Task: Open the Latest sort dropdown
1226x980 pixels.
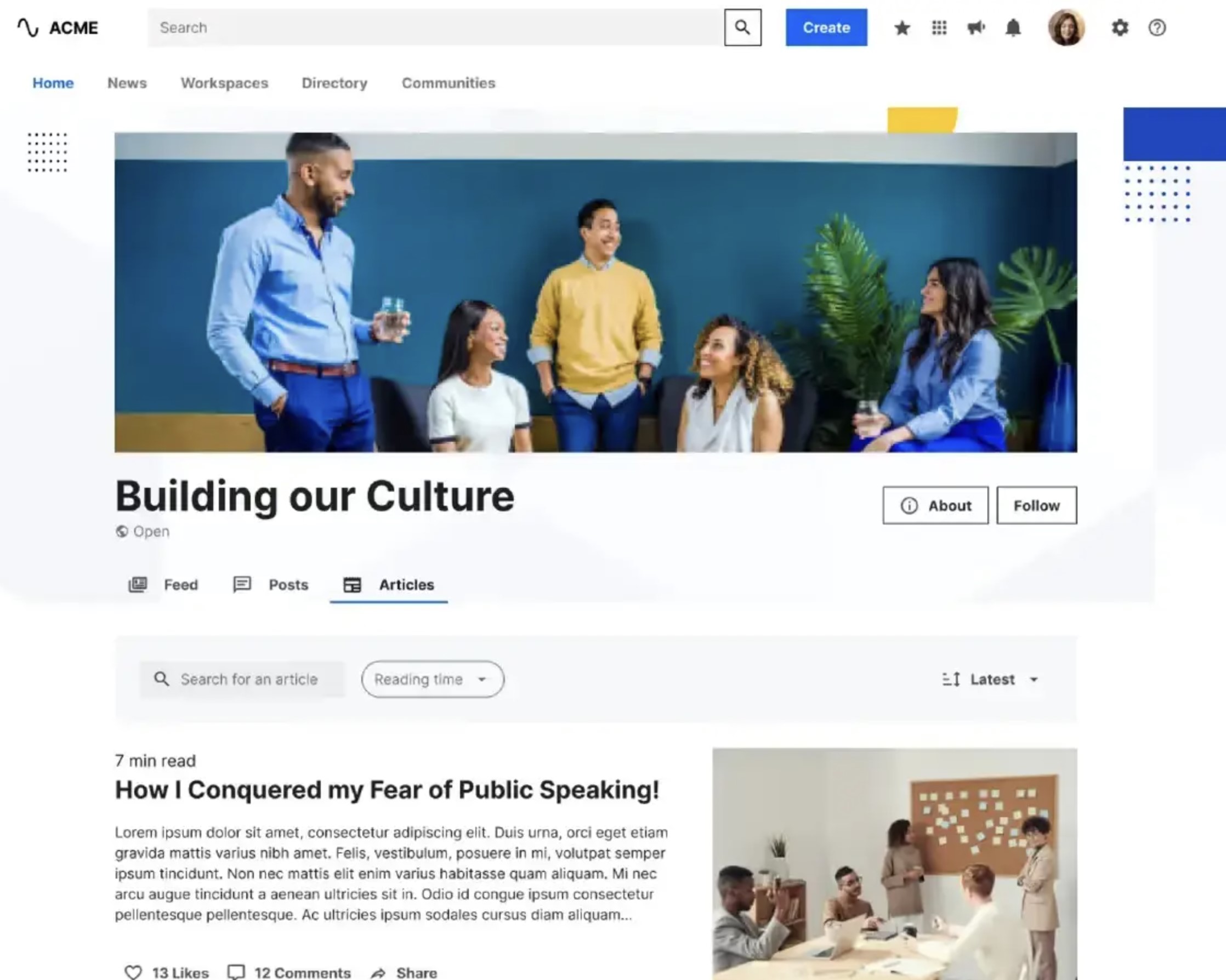Action: point(990,679)
